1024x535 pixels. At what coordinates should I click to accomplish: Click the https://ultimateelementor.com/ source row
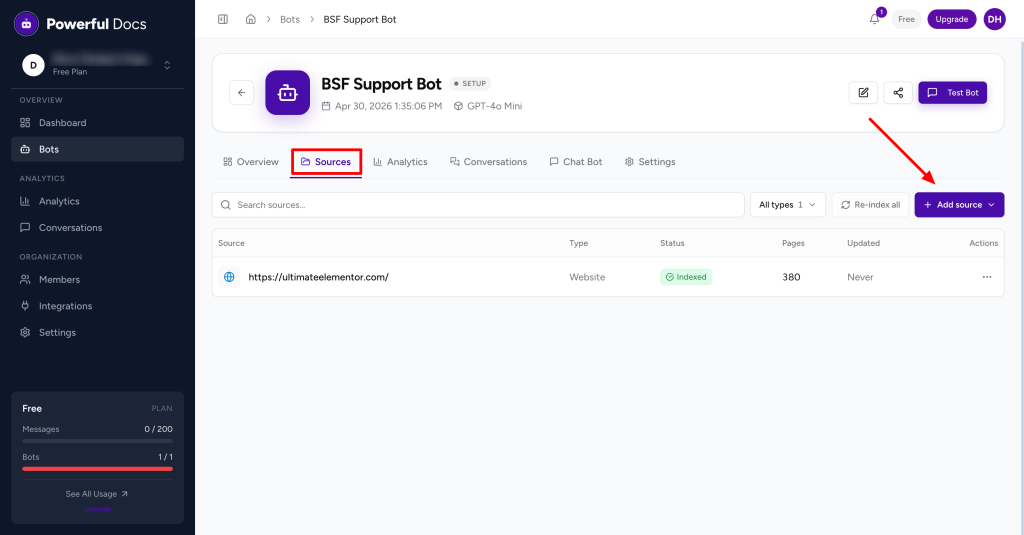[608, 277]
